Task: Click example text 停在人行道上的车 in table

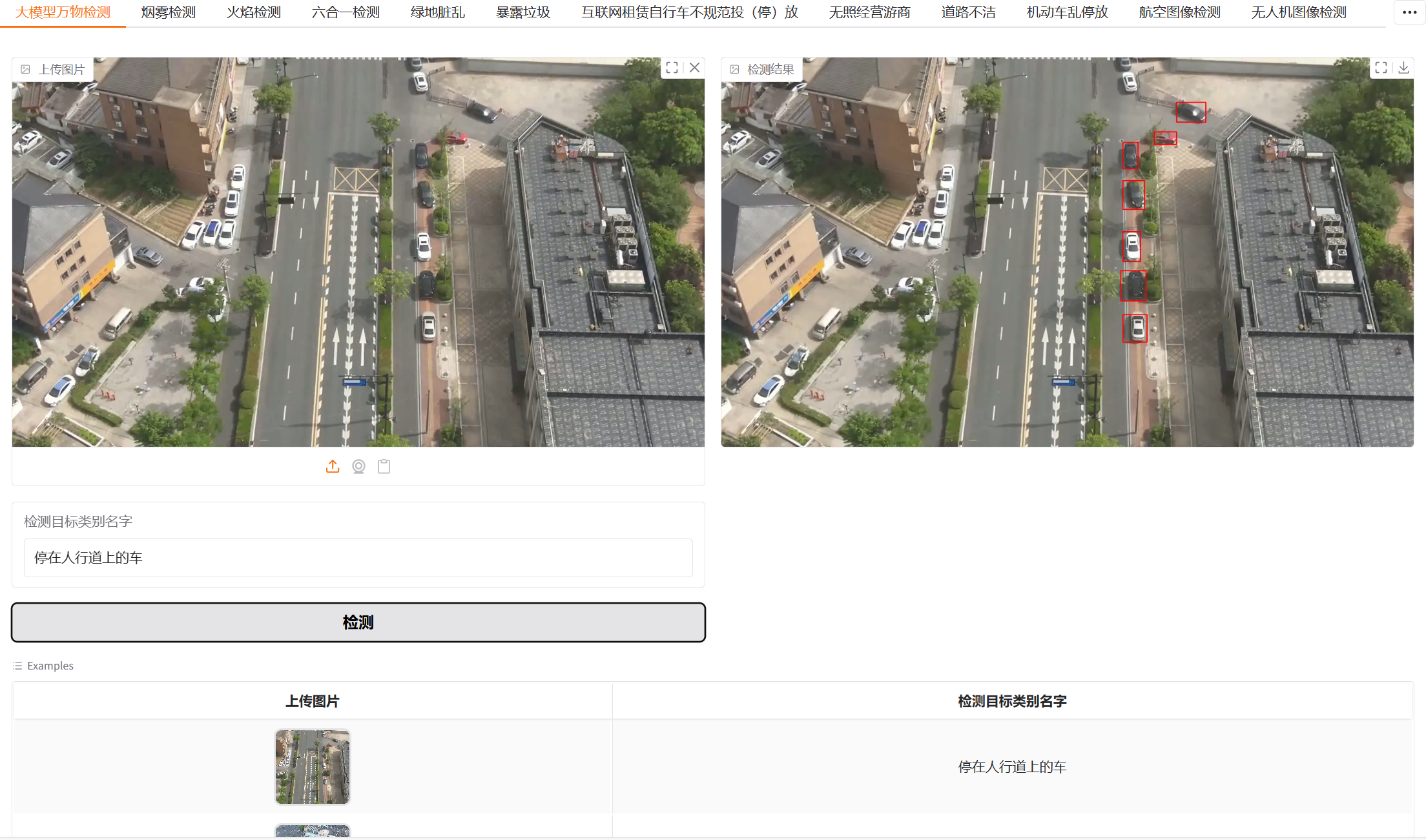Action: pyautogui.click(x=1011, y=766)
